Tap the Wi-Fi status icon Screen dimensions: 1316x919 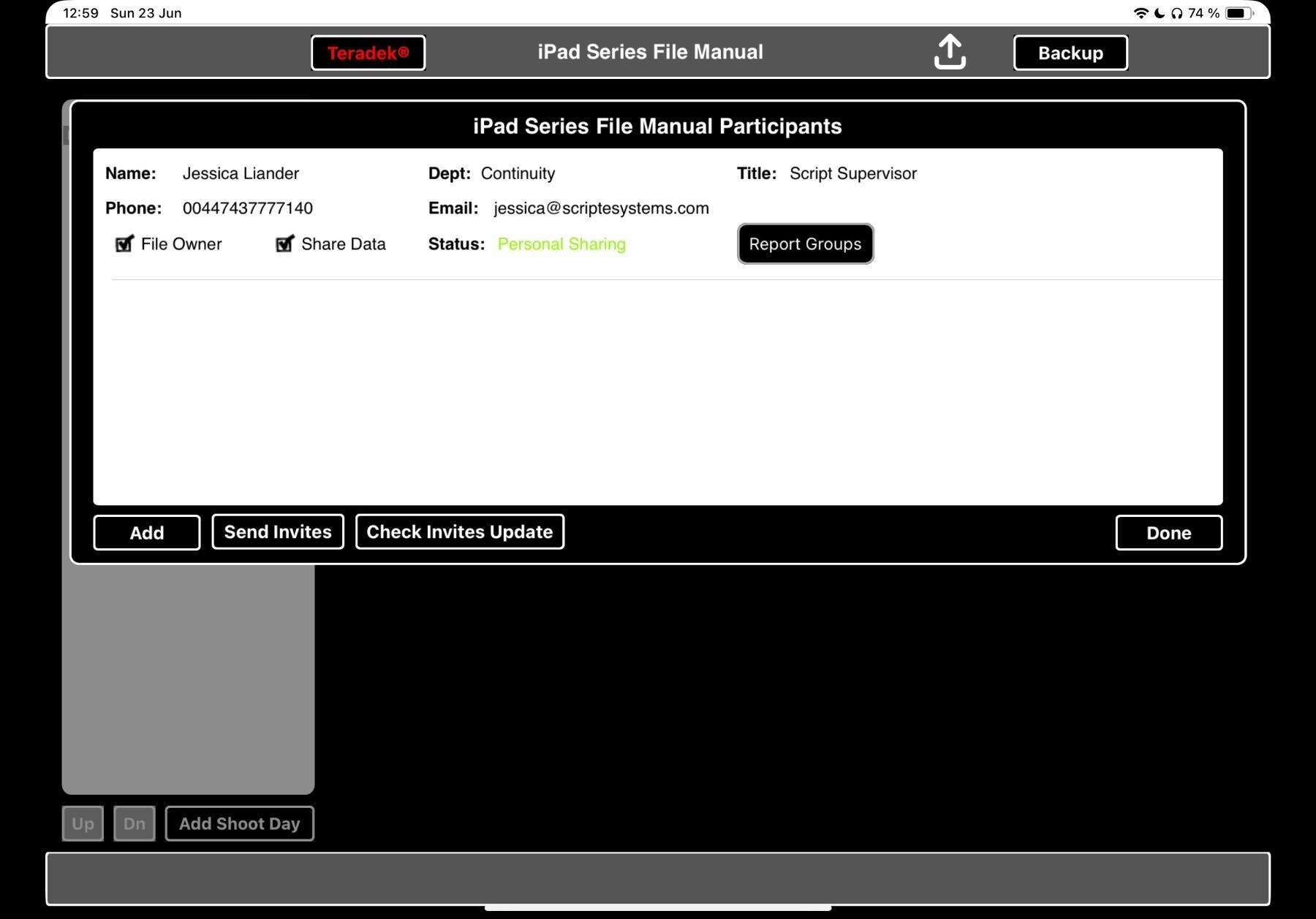[1141, 13]
